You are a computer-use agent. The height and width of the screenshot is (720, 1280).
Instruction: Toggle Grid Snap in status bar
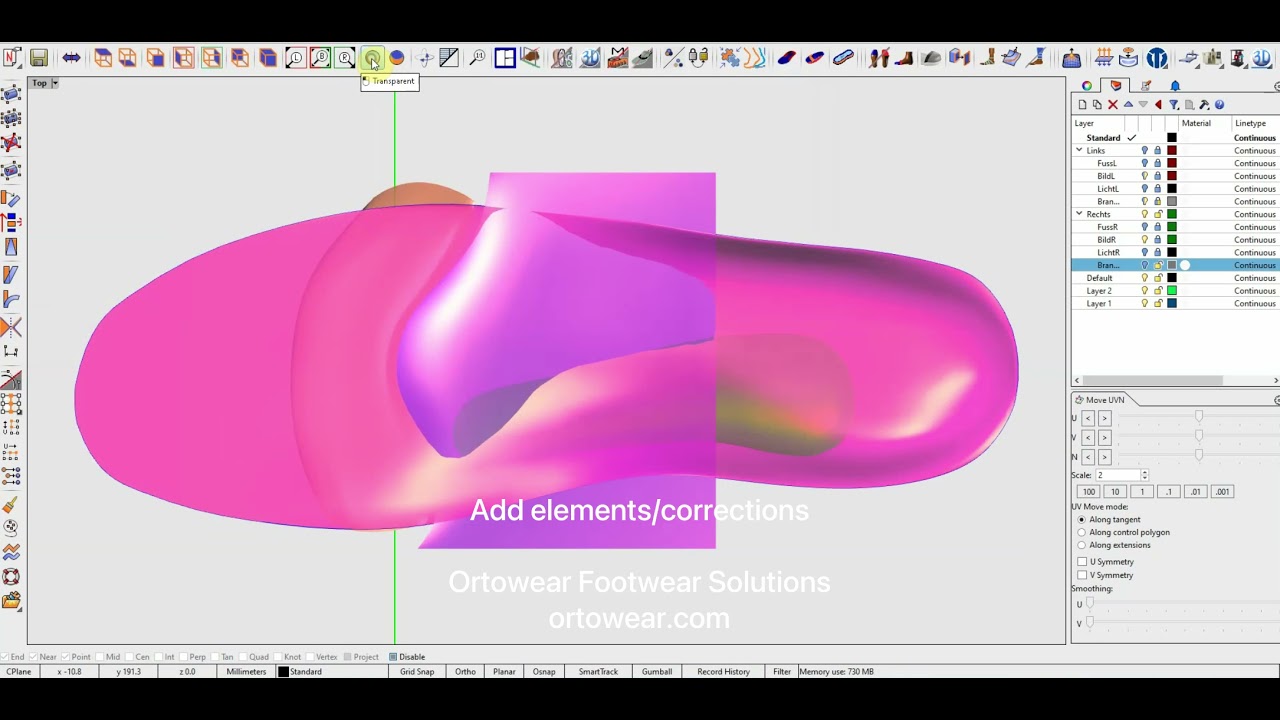417,672
